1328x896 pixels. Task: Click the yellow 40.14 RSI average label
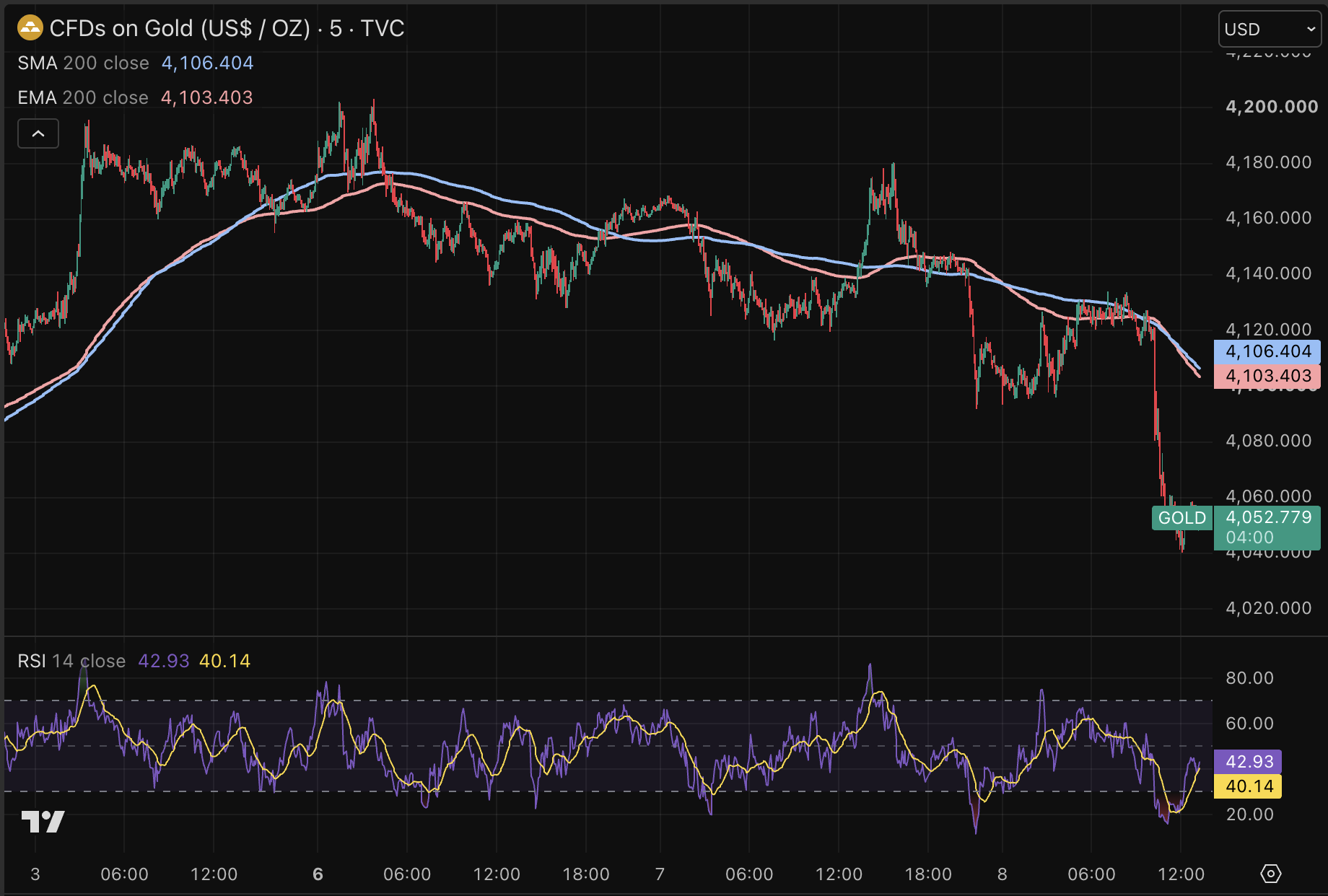point(1248,786)
